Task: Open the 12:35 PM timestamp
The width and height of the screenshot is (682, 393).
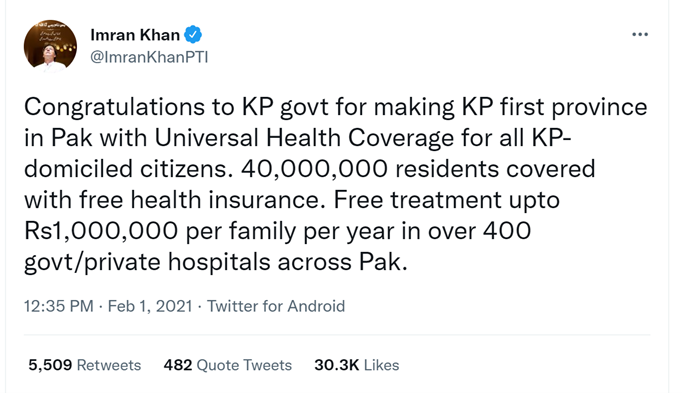Action: (58, 306)
